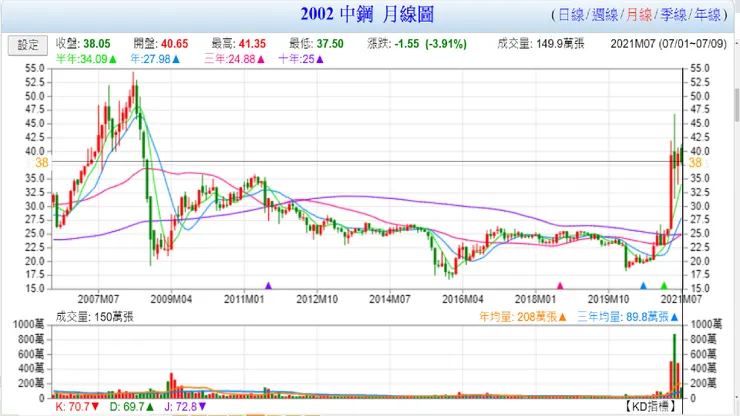Switch to 季線 quarterly chart
This screenshot has height=416, width=740.
(673, 15)
